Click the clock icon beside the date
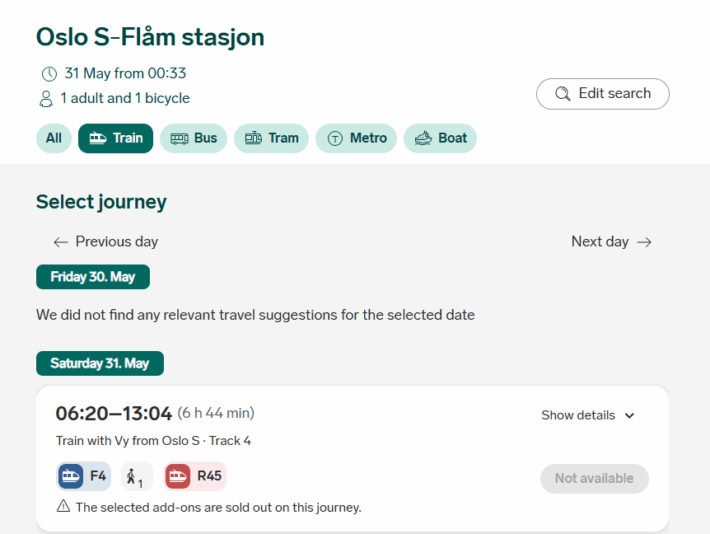Screen dimensions: 710x534 [x=49, y=74]
